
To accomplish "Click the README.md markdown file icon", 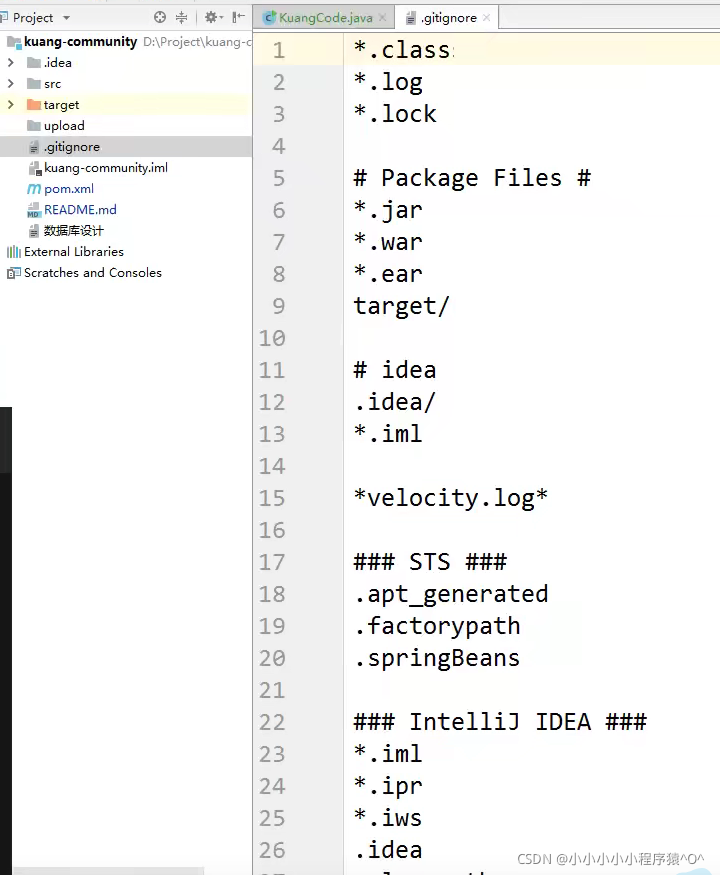I will click(34, 210).
